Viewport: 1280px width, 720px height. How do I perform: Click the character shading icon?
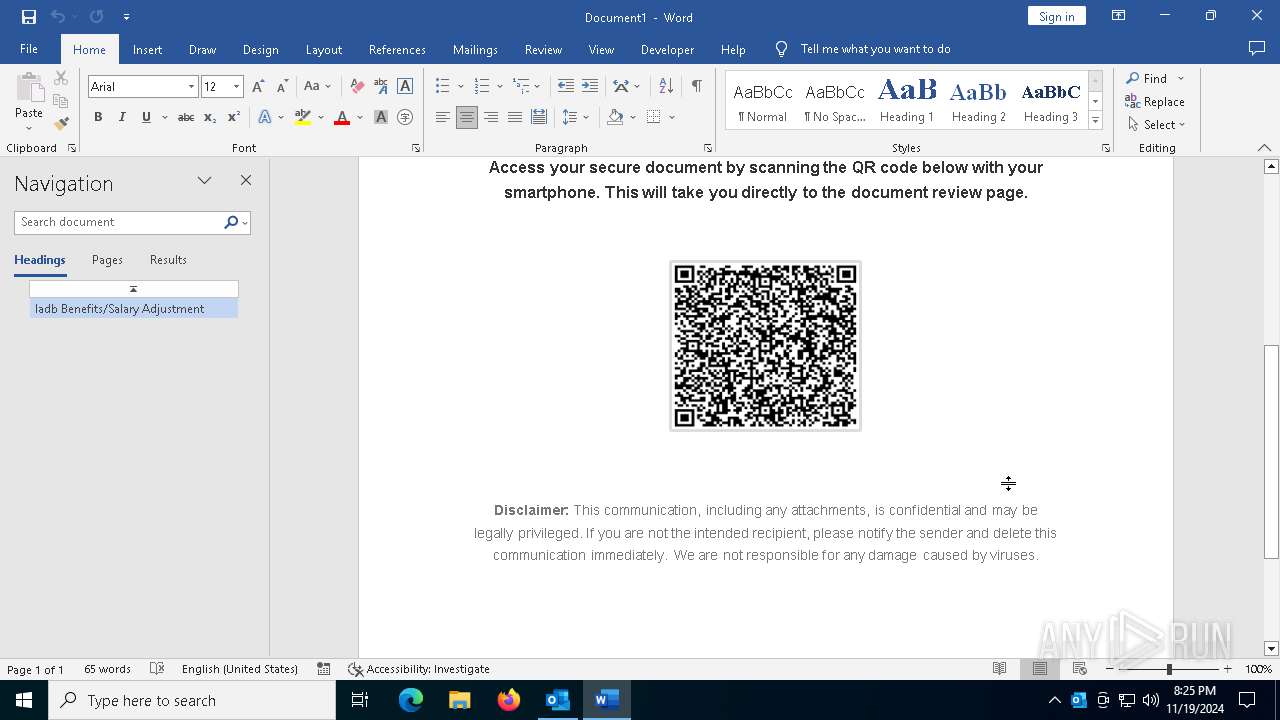(381, 117)
